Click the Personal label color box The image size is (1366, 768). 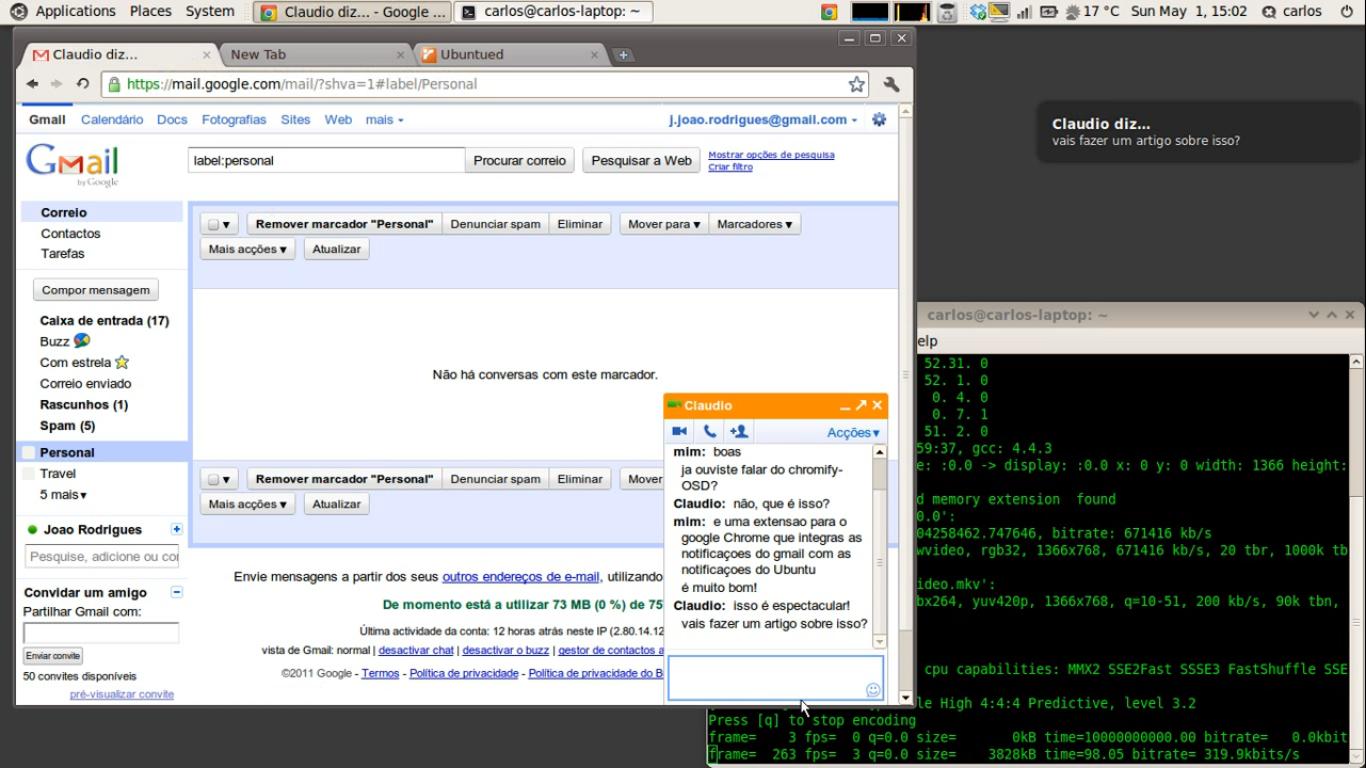[29, 453]
